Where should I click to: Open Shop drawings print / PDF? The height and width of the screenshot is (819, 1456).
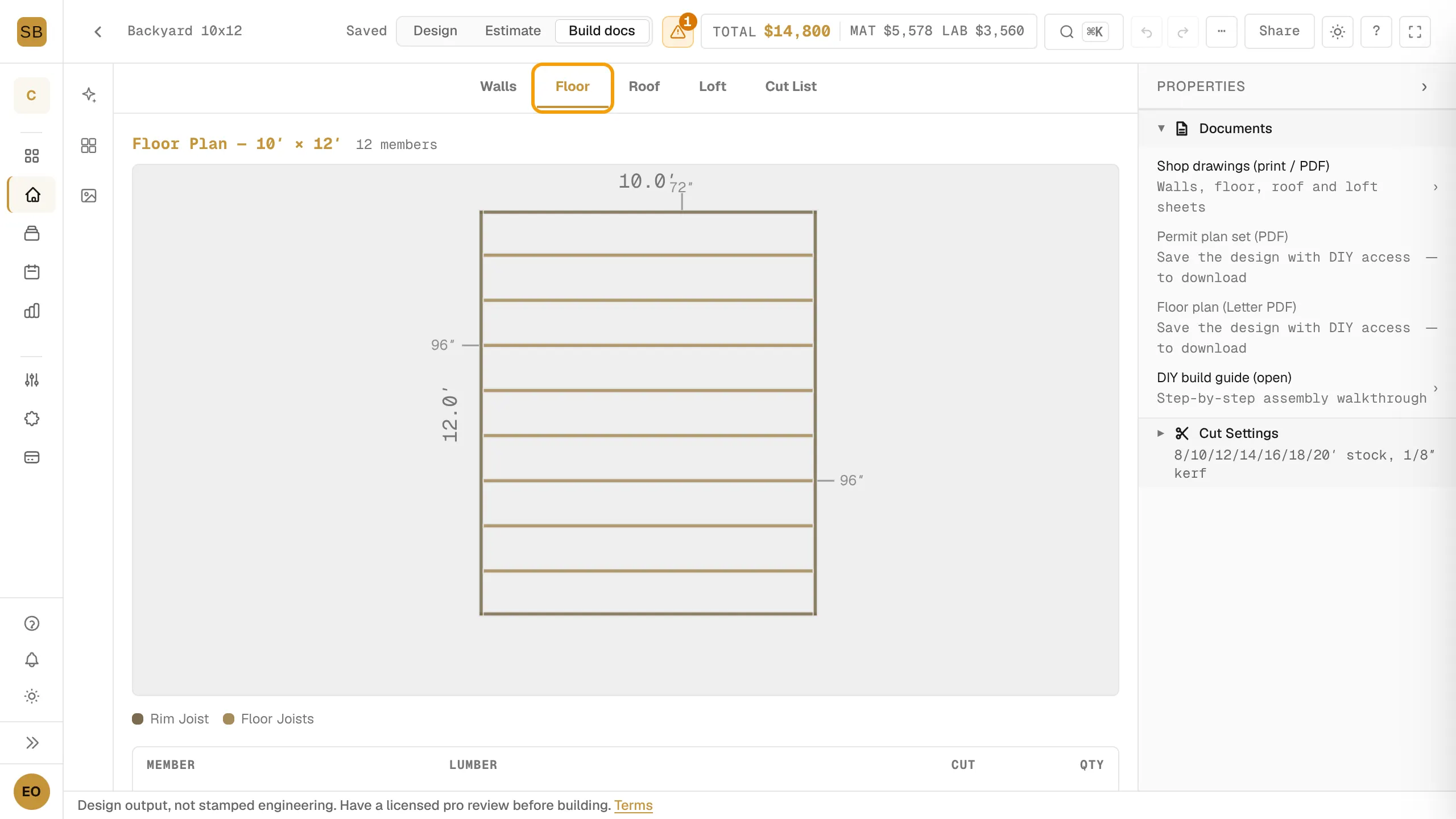coord(1297,187)
